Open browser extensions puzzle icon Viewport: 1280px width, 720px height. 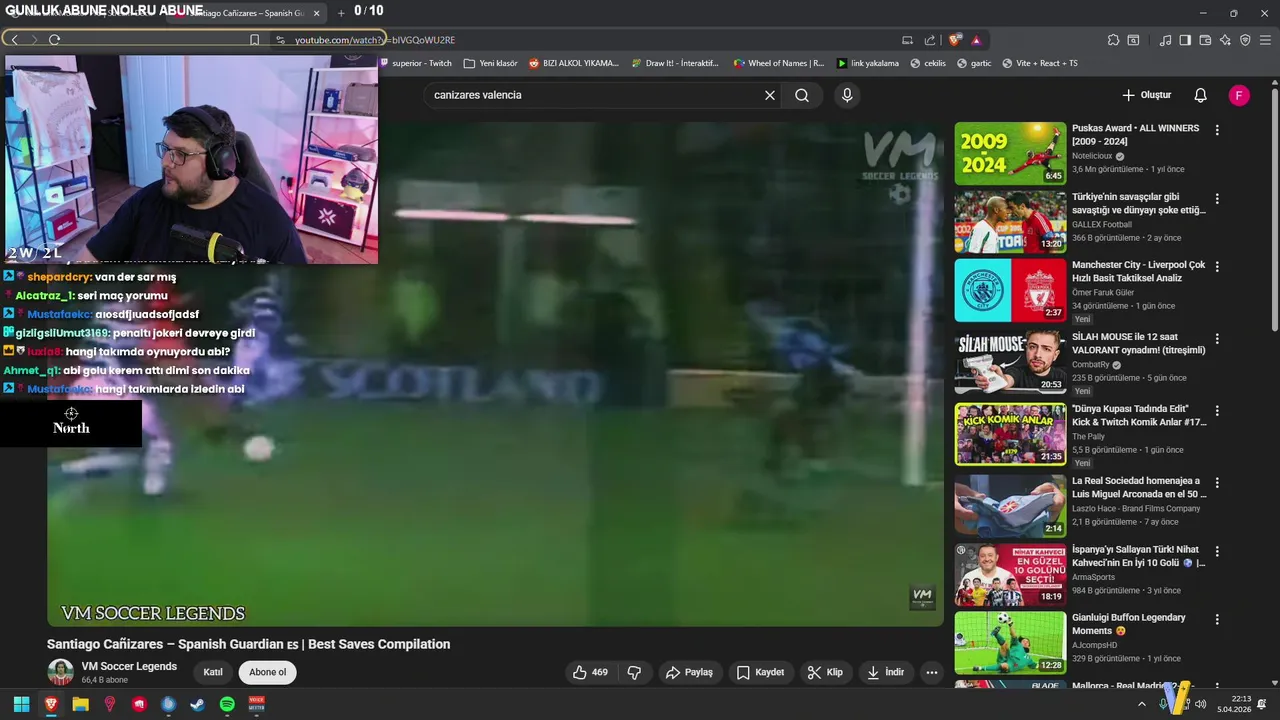[x=1113, y=40]
